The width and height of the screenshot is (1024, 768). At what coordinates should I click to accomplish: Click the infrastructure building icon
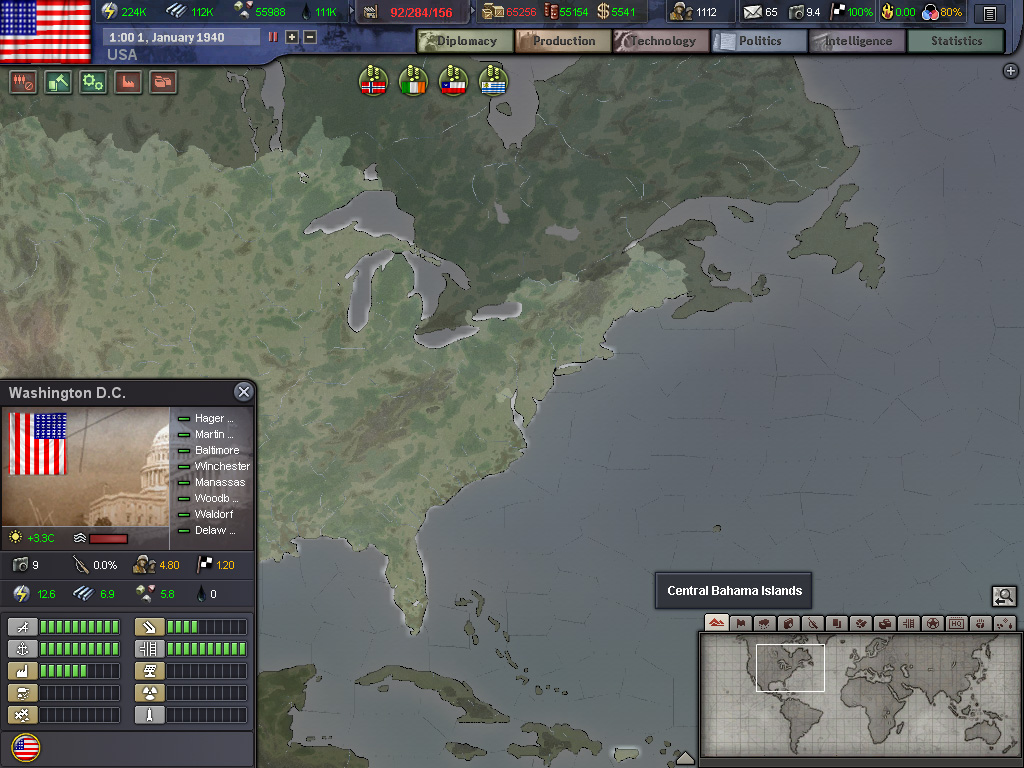[150, 649]
